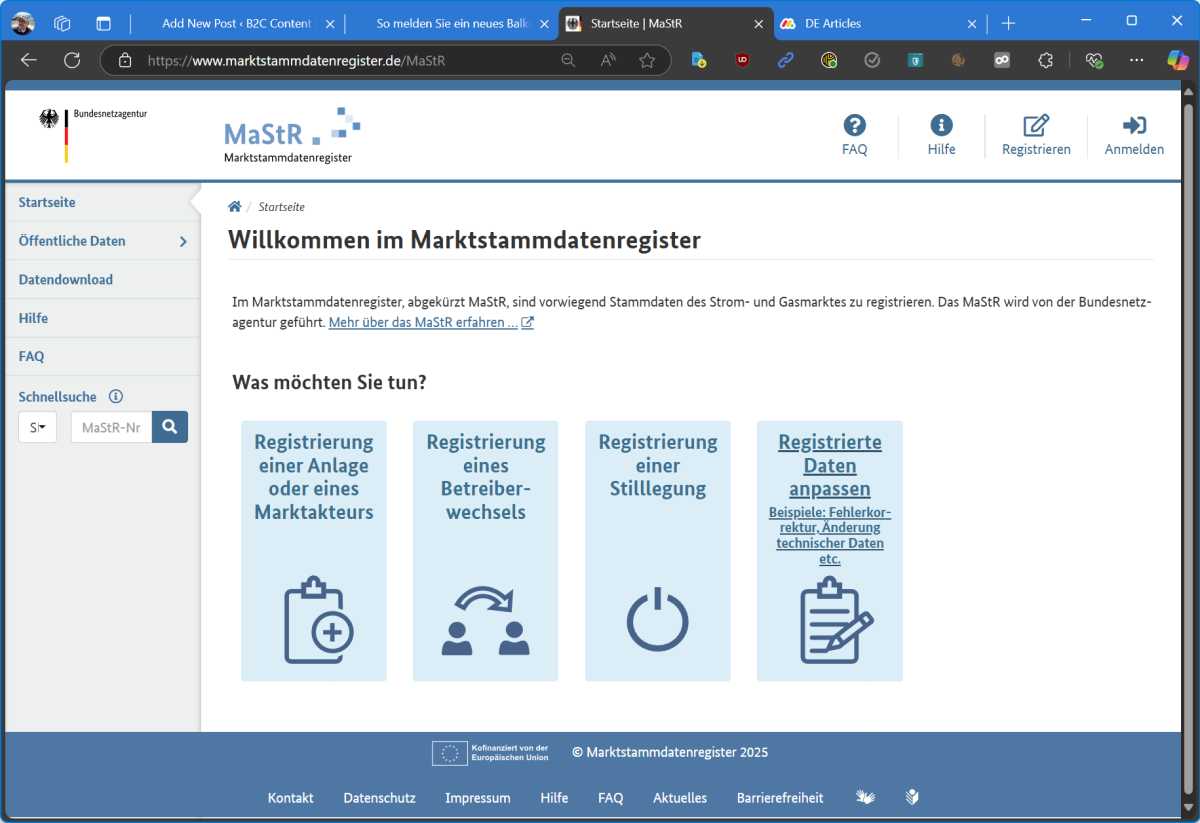Click the FAQ question mark icon

(x=855, y=124)
